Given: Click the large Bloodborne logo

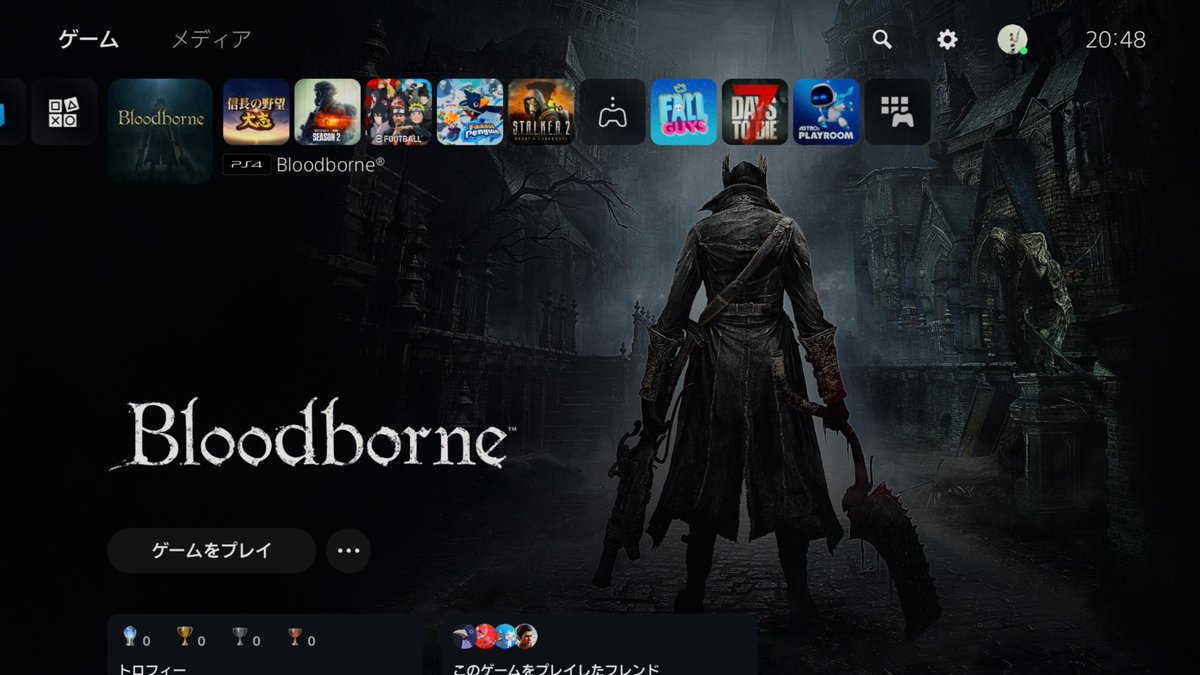Looking at the screenshot, I should point(311,436).
